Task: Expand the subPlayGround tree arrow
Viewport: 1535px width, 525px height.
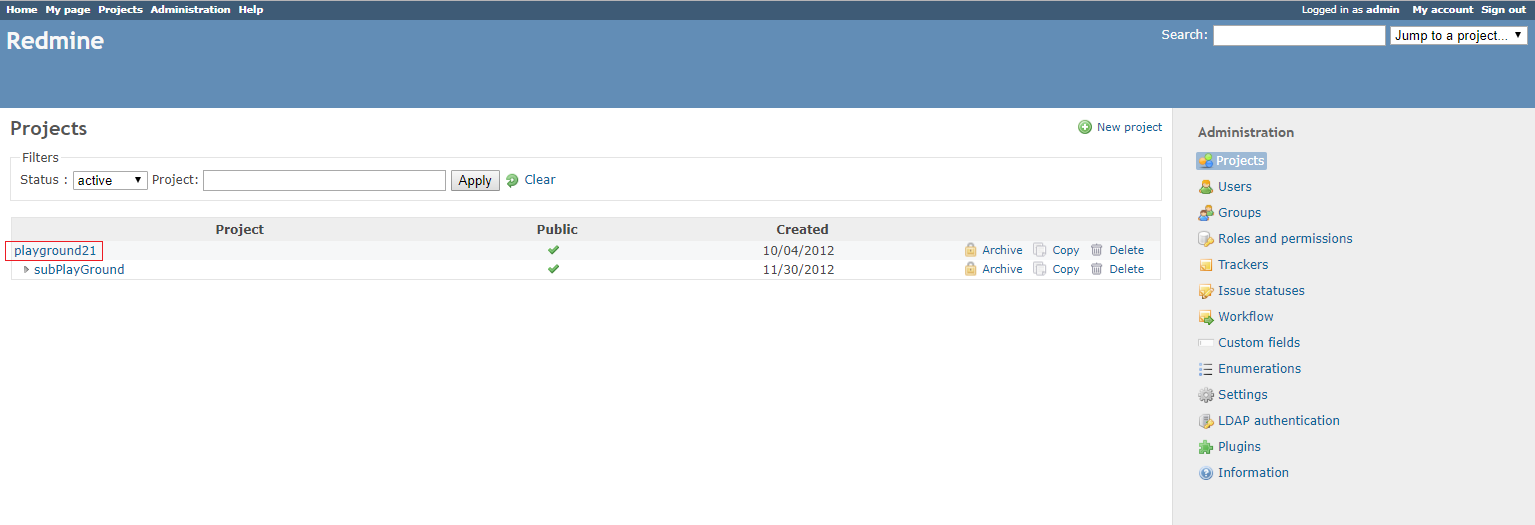Action: coord(26,269)
